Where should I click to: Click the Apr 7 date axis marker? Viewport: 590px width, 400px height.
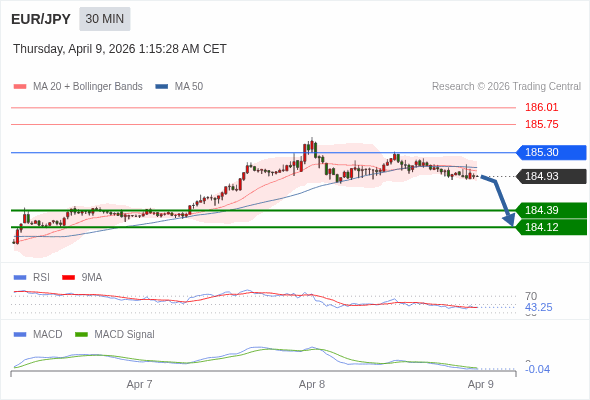[139, 384]
